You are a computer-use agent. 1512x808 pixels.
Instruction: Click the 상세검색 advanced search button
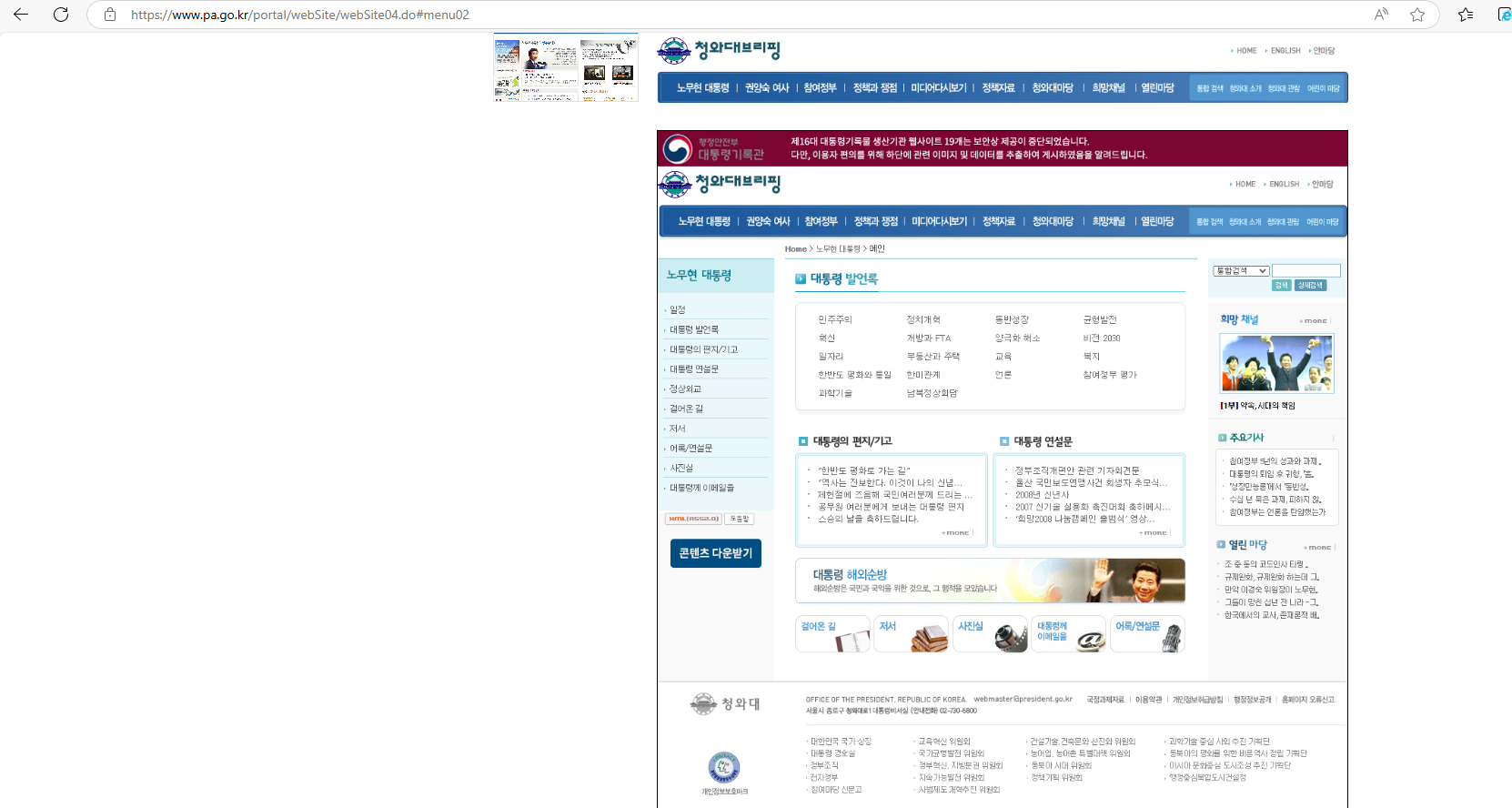coord(1310,286)
